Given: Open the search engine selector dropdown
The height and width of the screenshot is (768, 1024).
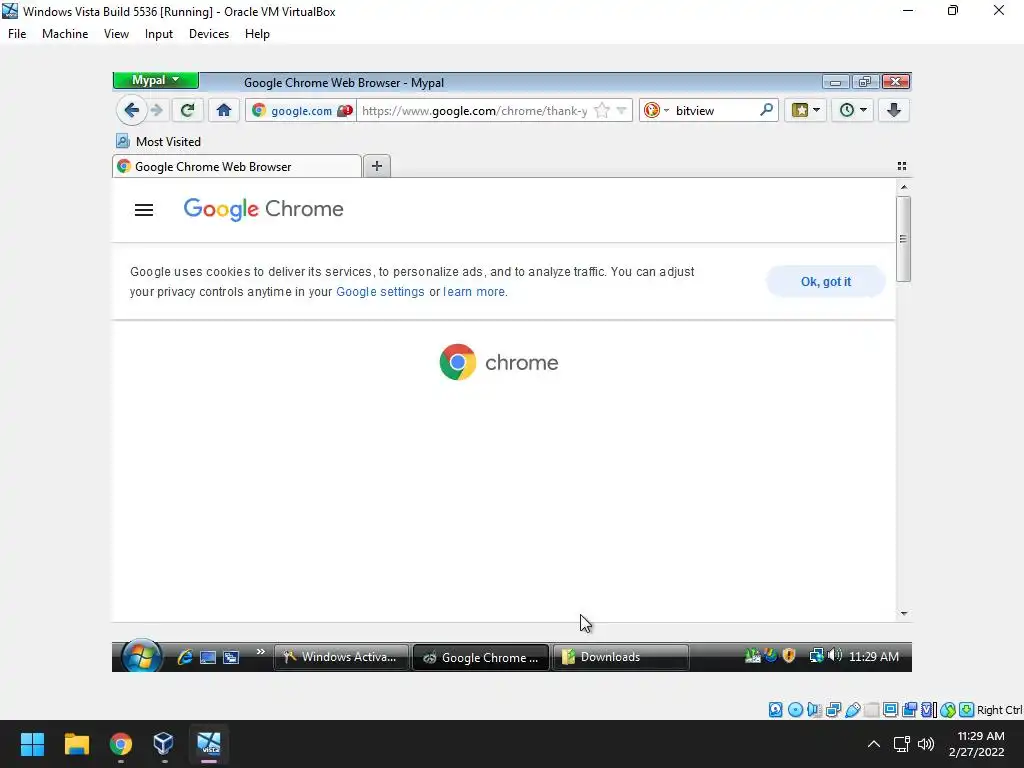Looking at the screenshot, I should pyautogui.click(x=656, y=110).
